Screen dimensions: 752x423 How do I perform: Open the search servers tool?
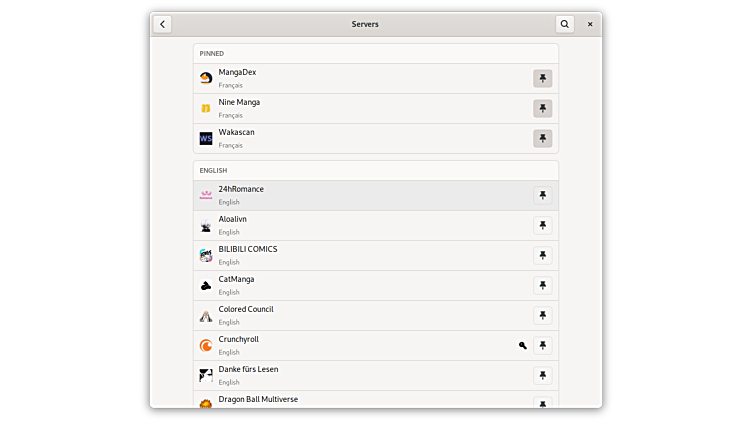(x=565, y=24)
